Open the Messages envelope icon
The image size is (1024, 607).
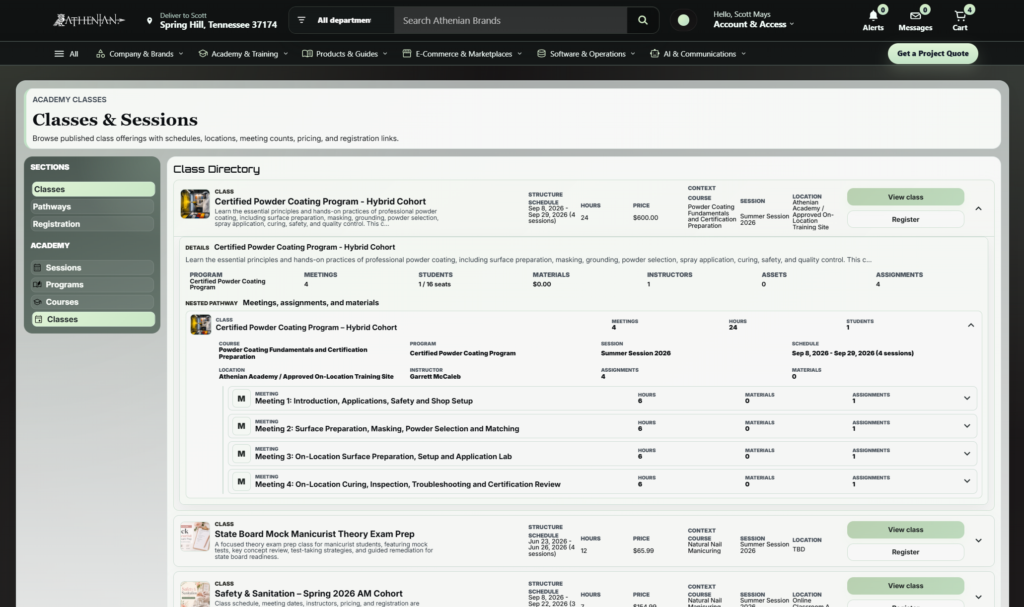pyautogui.click(x=915, y=16)
